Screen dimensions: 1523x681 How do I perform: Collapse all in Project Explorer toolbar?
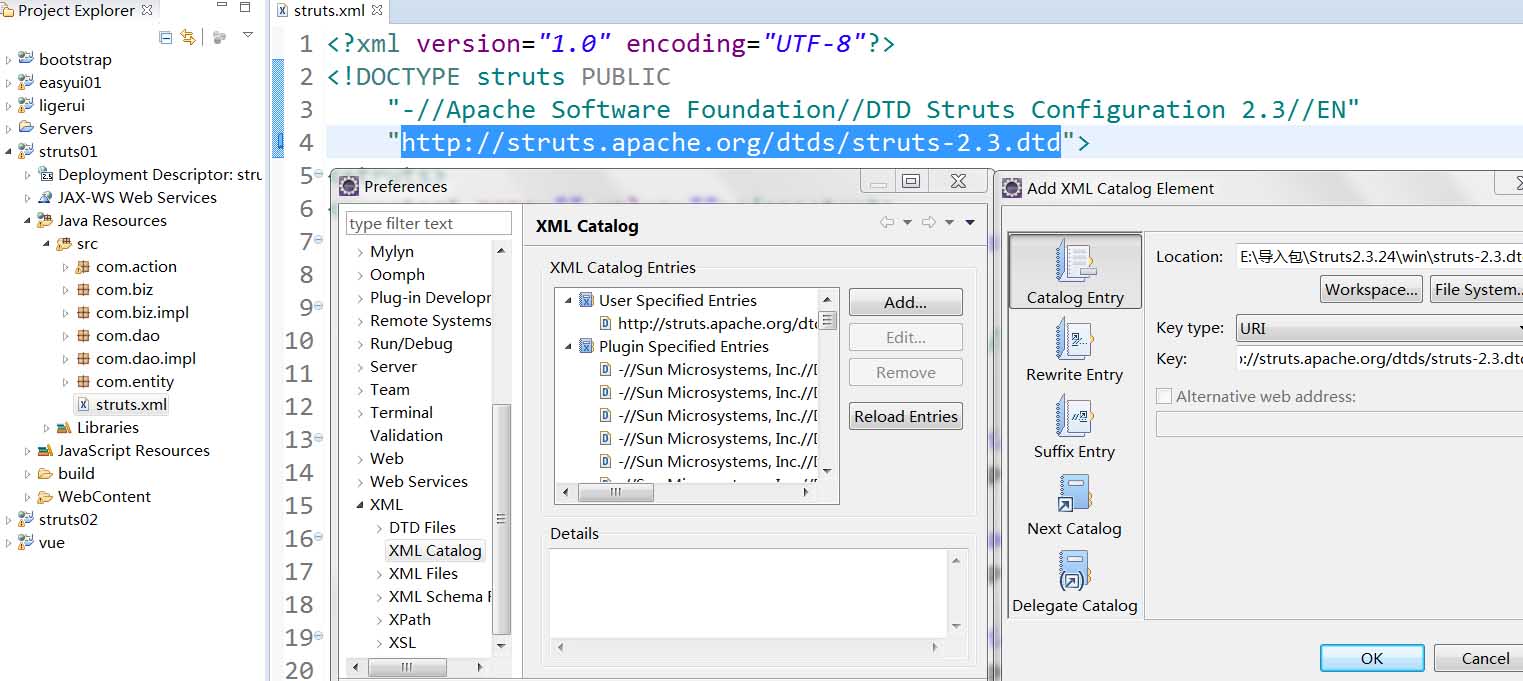pos(166,37)
